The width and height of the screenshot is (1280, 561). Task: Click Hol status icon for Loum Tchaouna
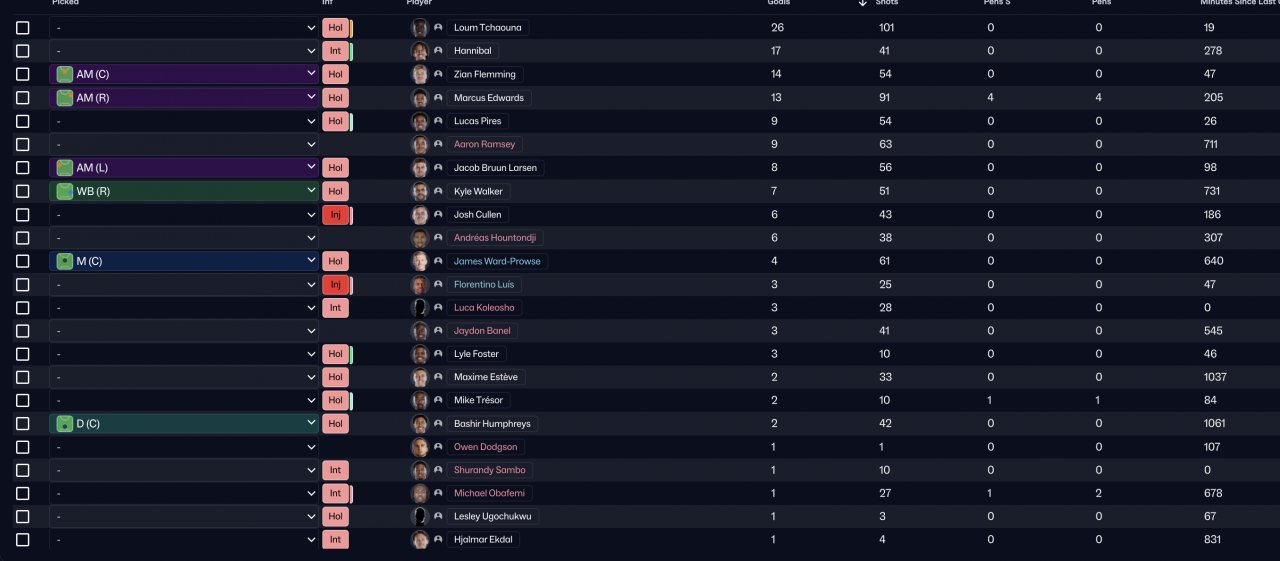pyautogui.click(x=335, y=28)
